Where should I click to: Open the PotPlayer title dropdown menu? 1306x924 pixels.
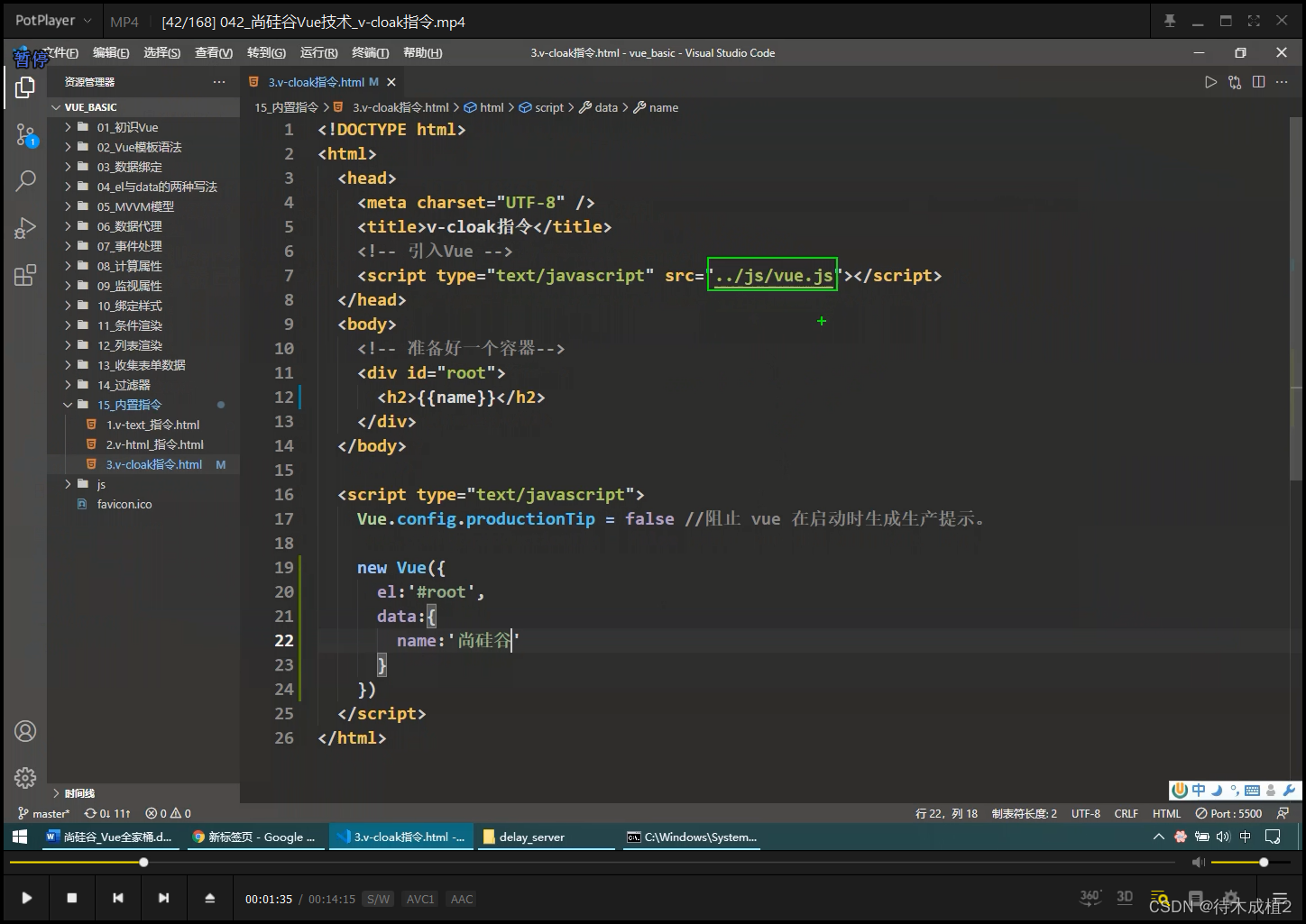point(52,21)
